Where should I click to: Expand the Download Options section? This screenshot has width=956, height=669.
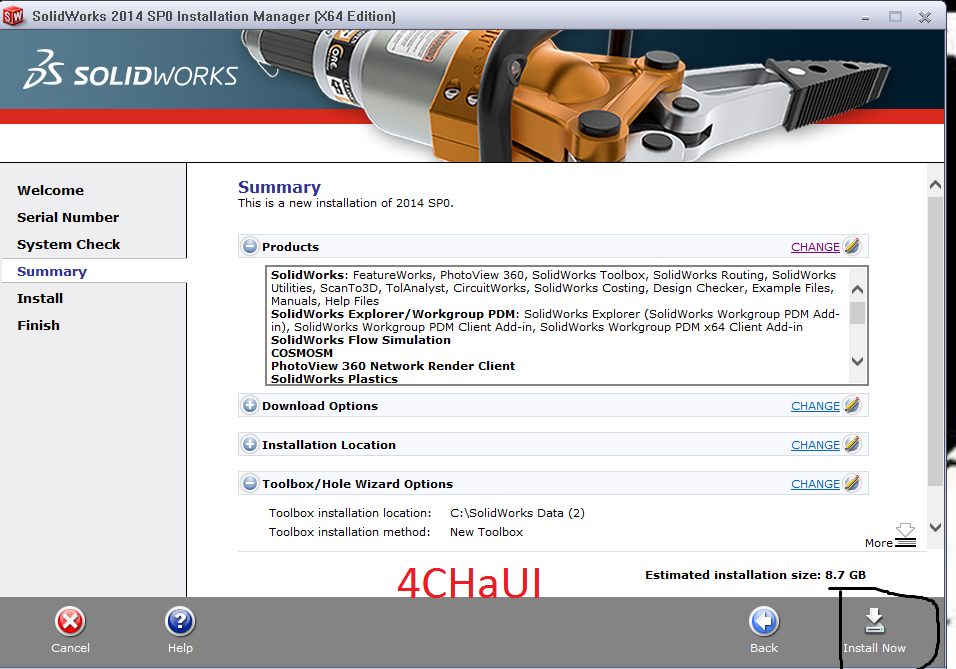tap(250, 406)
